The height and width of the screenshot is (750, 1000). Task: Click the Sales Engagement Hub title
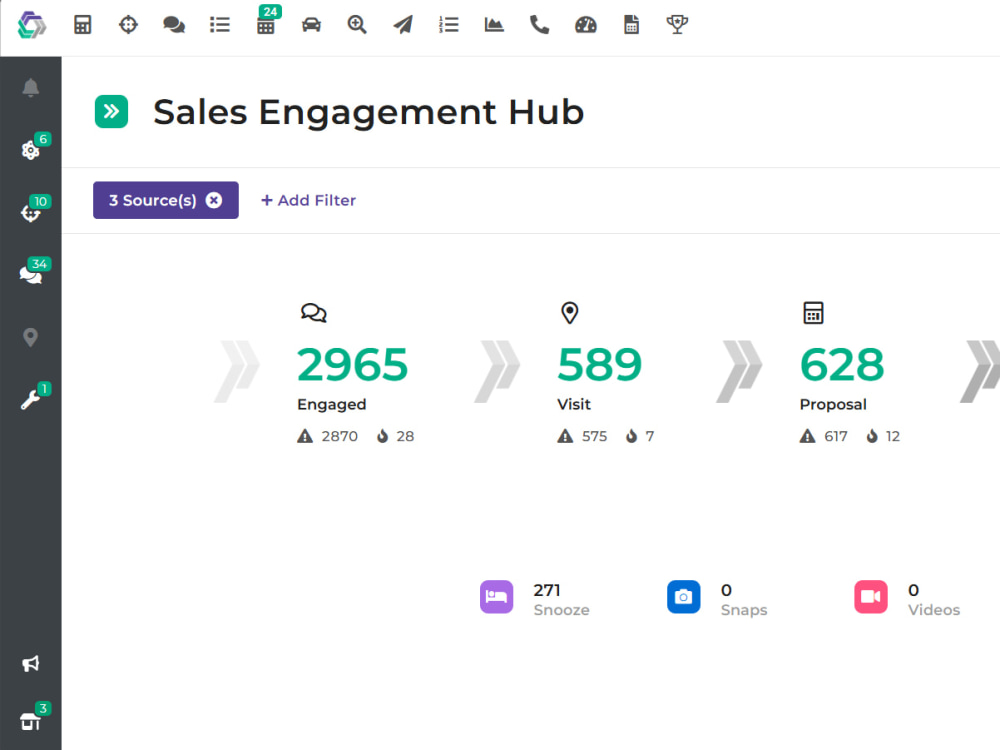369,112
